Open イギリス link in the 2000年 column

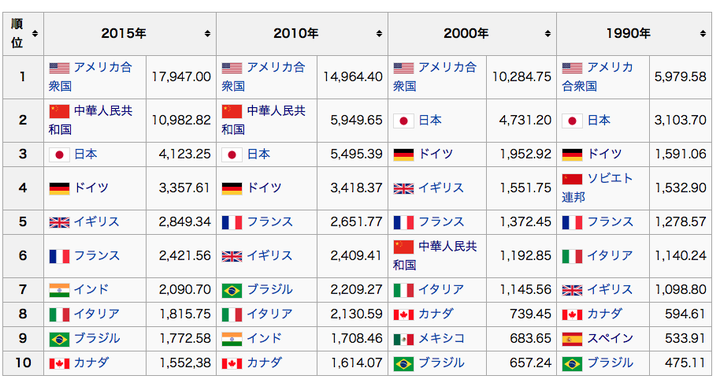[x=441, y=188]
